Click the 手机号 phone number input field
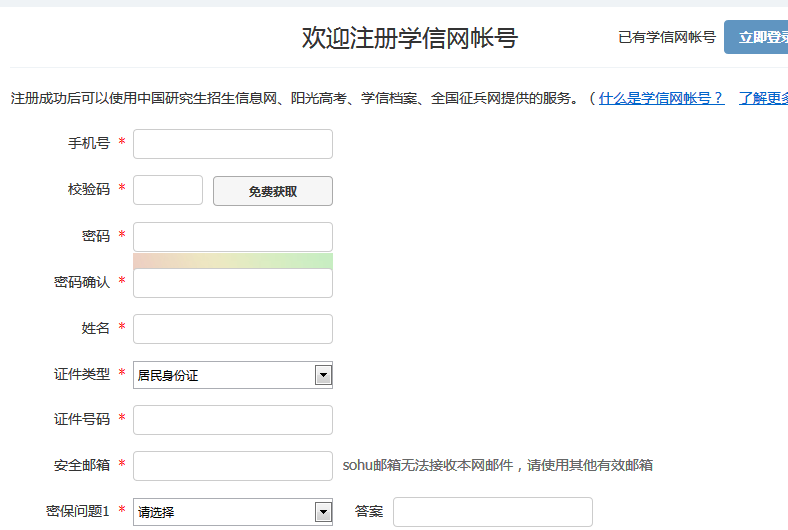The image size is (788, 530). pyautogui.click(x=232, y=144)
